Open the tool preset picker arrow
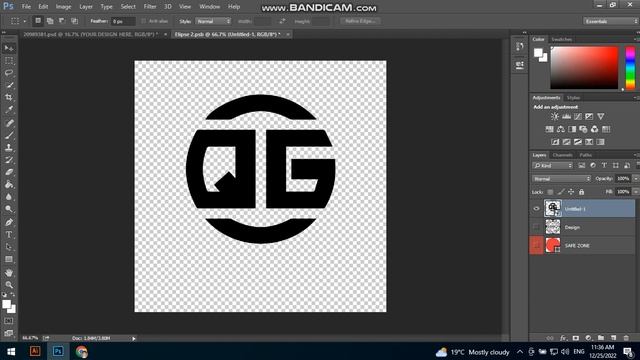 [x=24, y=21]
